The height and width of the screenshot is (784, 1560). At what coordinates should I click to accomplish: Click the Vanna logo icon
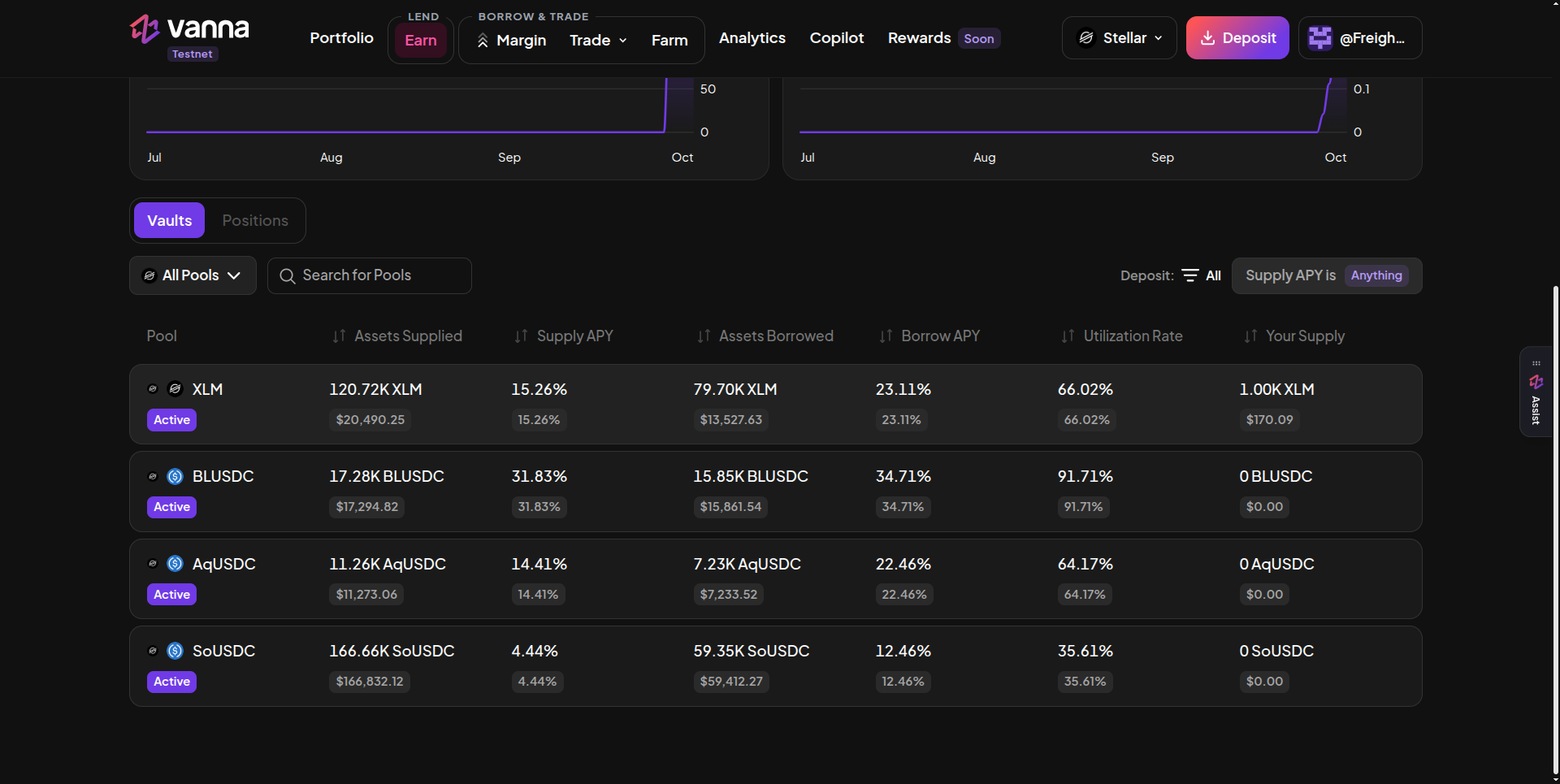145,28
